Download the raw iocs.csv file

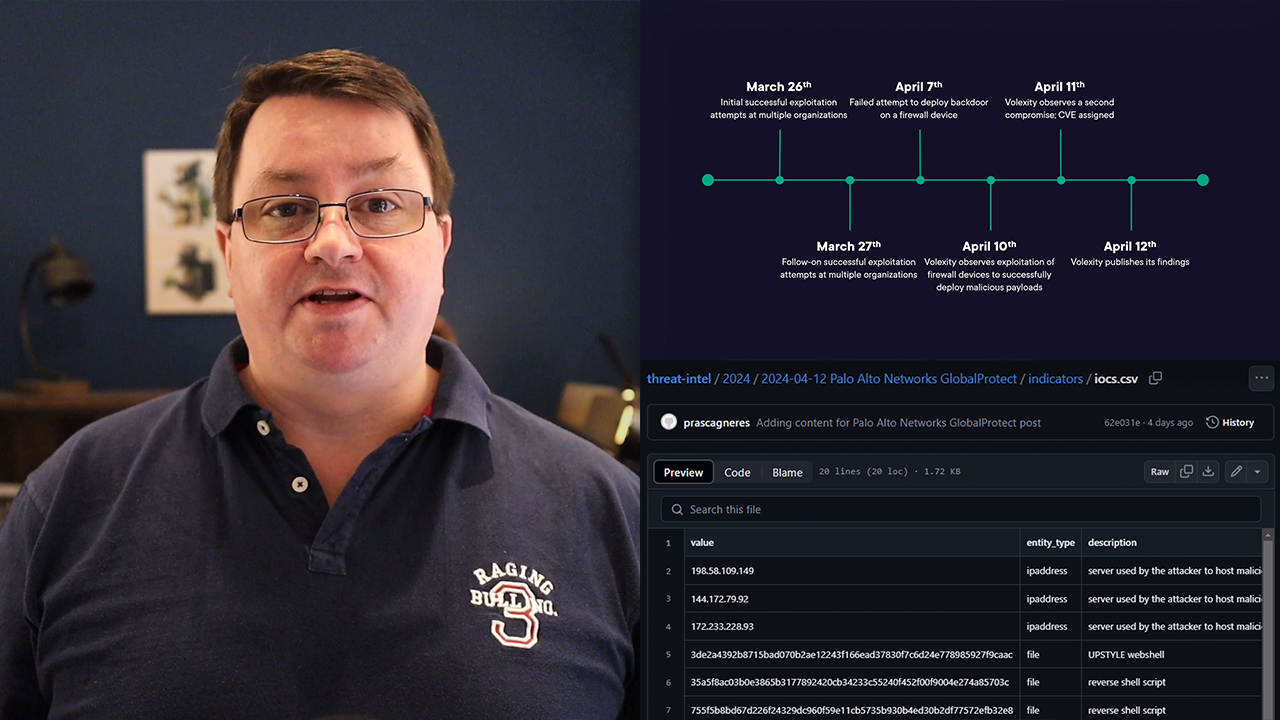[1208, 472]
